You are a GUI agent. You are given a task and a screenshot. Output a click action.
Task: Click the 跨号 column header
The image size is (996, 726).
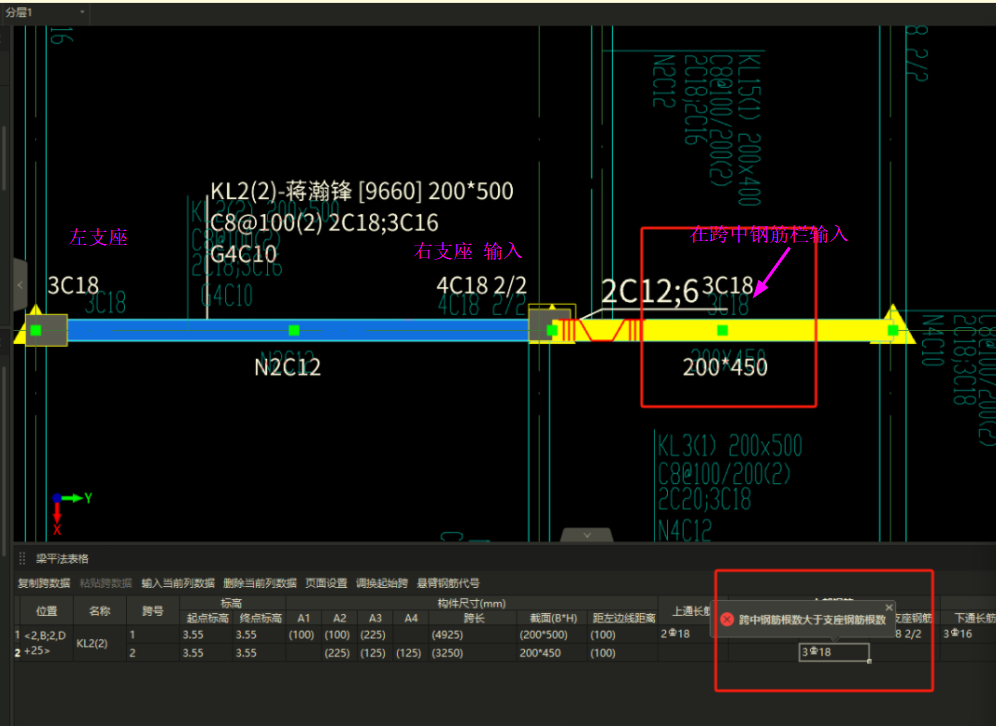coord(153,611)
